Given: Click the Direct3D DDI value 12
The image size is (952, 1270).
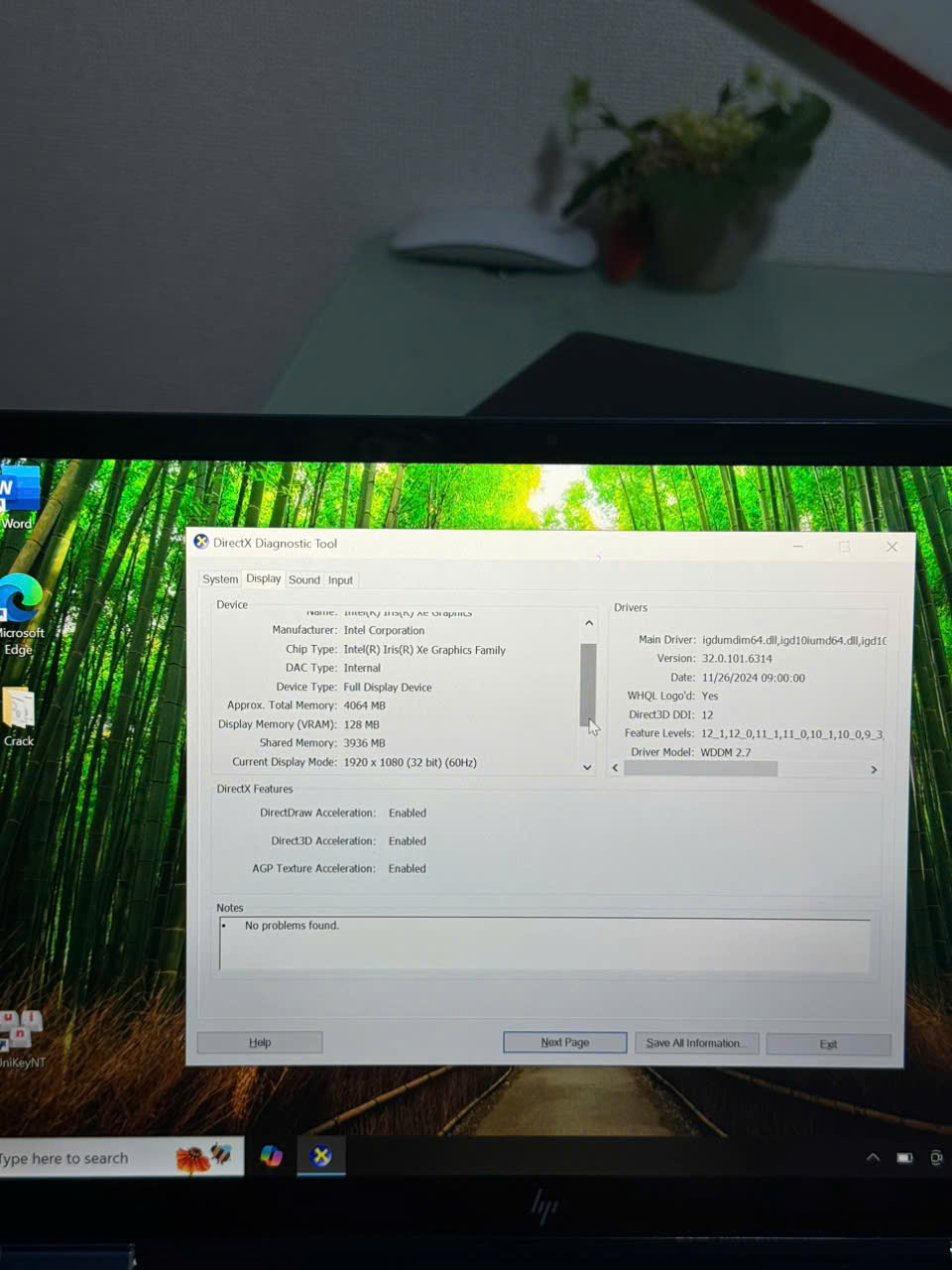Looking at the screenshot, I should coord(707,714).
